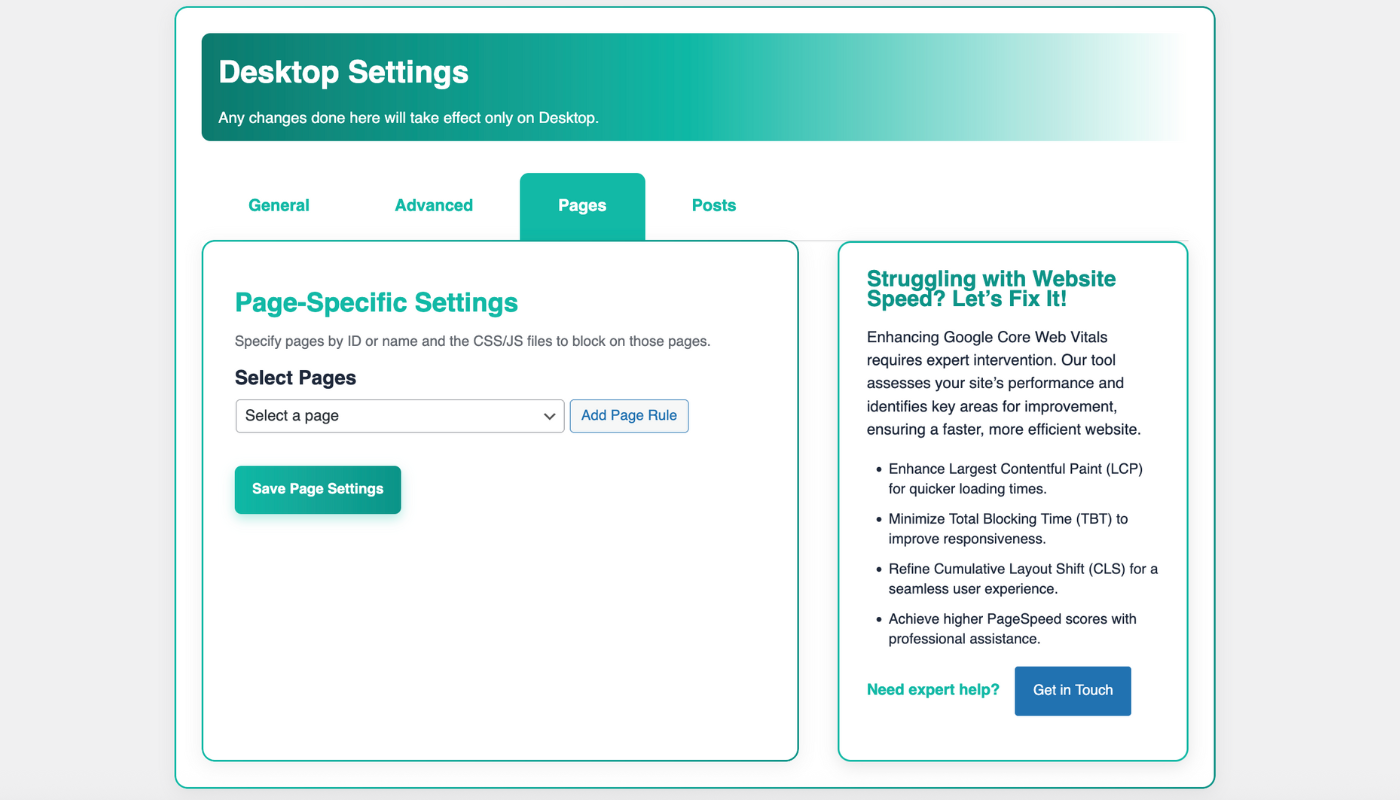Open the Advanced tab
This screenshot has height=800, width=1400.
coord(434,206)
